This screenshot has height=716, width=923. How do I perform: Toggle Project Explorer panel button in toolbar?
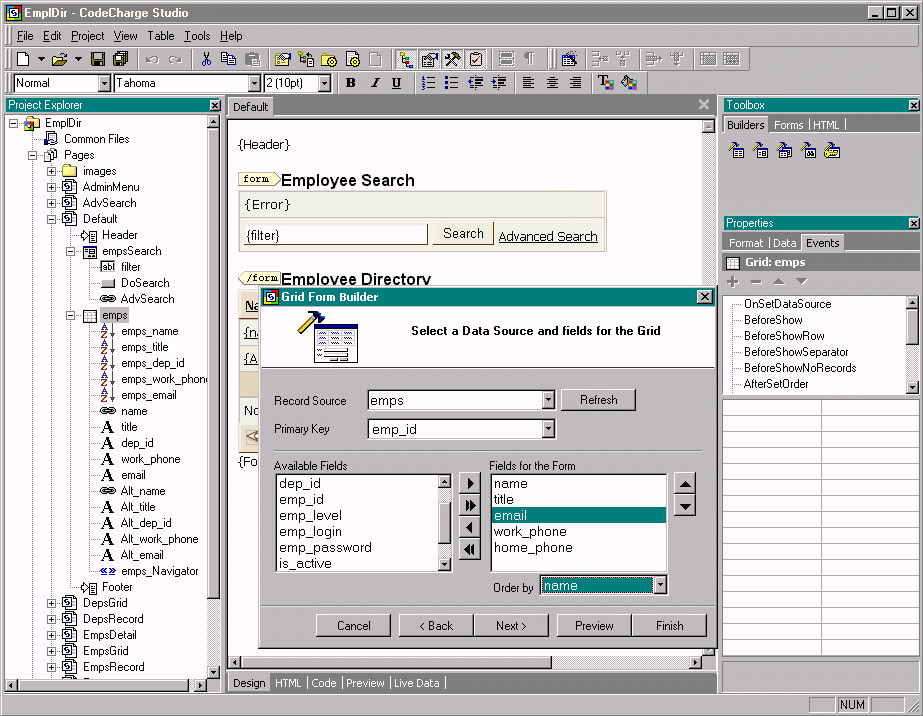(x=406, y=59)
